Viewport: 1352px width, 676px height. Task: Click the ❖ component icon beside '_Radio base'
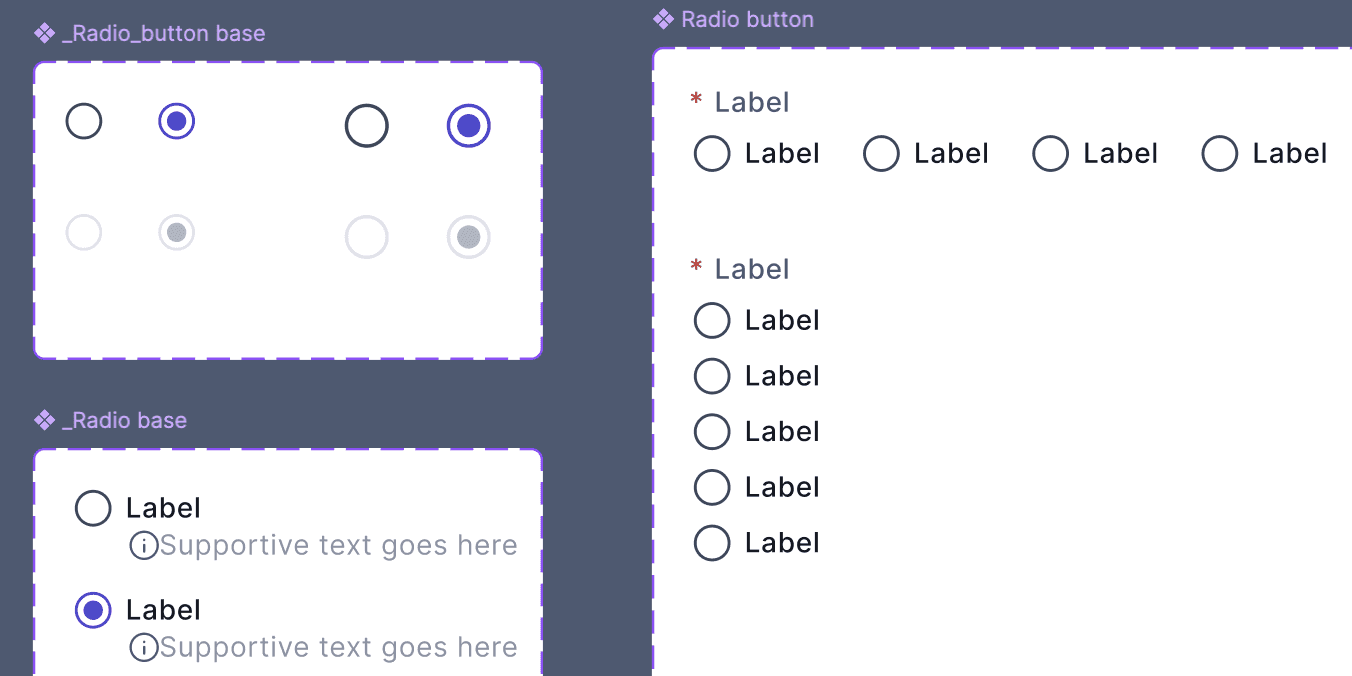point(44,420)
